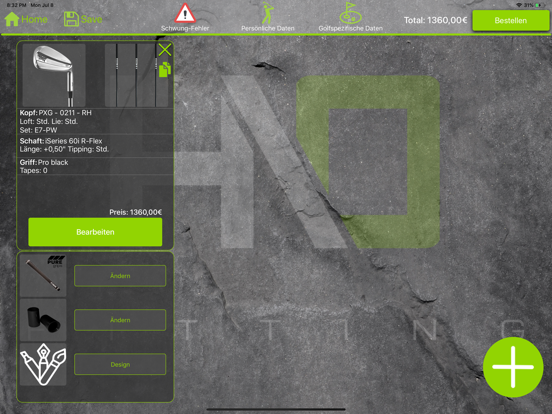Save the fitting with floppy disk icon
Image resolution: width=552 pixels, height=414 pixels.
tap(71, 19)
